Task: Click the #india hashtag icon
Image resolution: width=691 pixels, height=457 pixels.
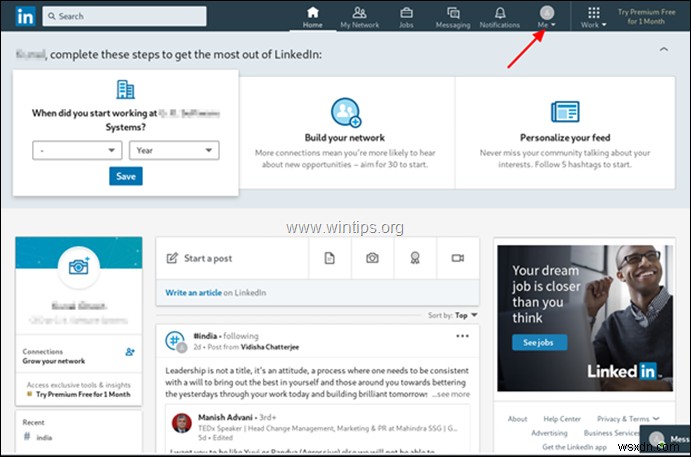Action: click(175, 342)
